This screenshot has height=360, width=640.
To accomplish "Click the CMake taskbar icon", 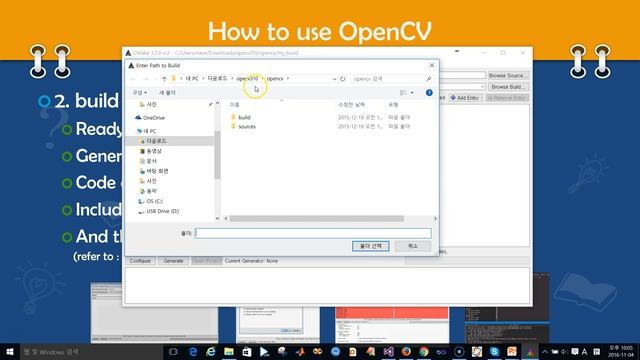I will coord(530,351).
